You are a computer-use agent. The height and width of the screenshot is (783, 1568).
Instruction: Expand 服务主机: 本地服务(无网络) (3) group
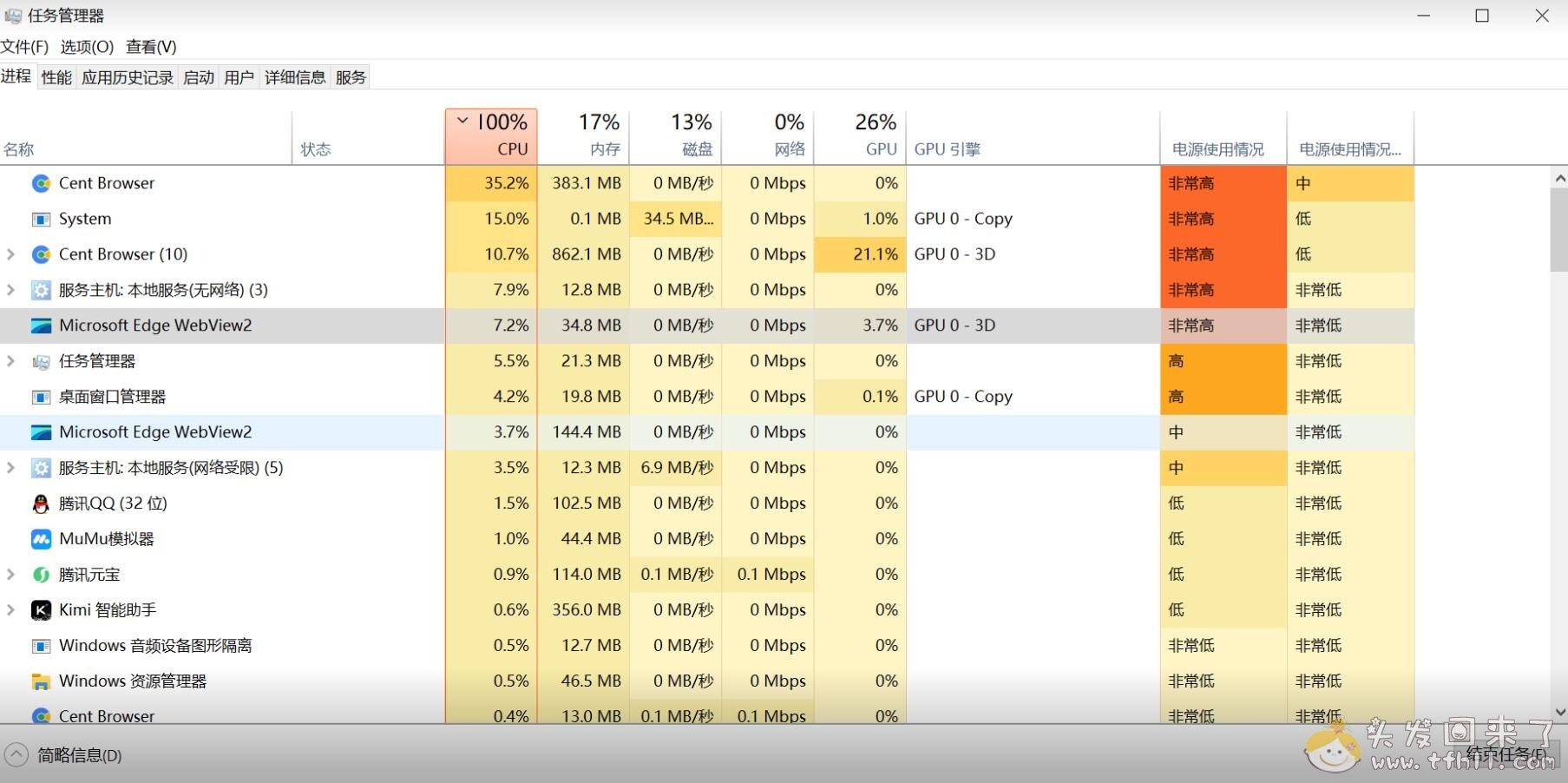pos(11,290)
